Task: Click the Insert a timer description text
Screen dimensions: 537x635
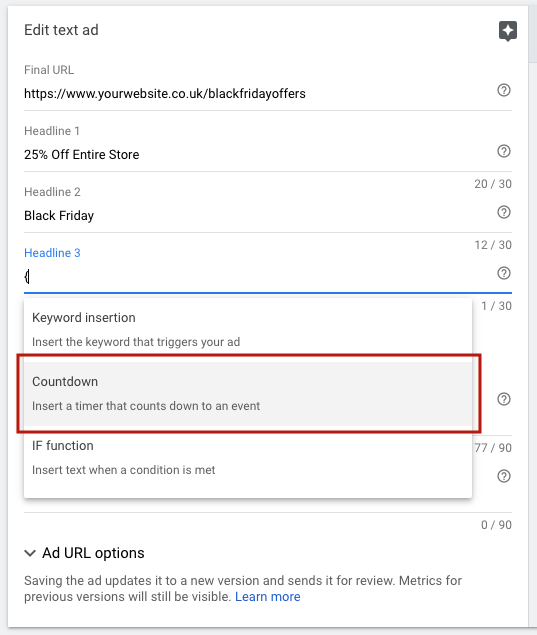Action: (x=146, y=406)
